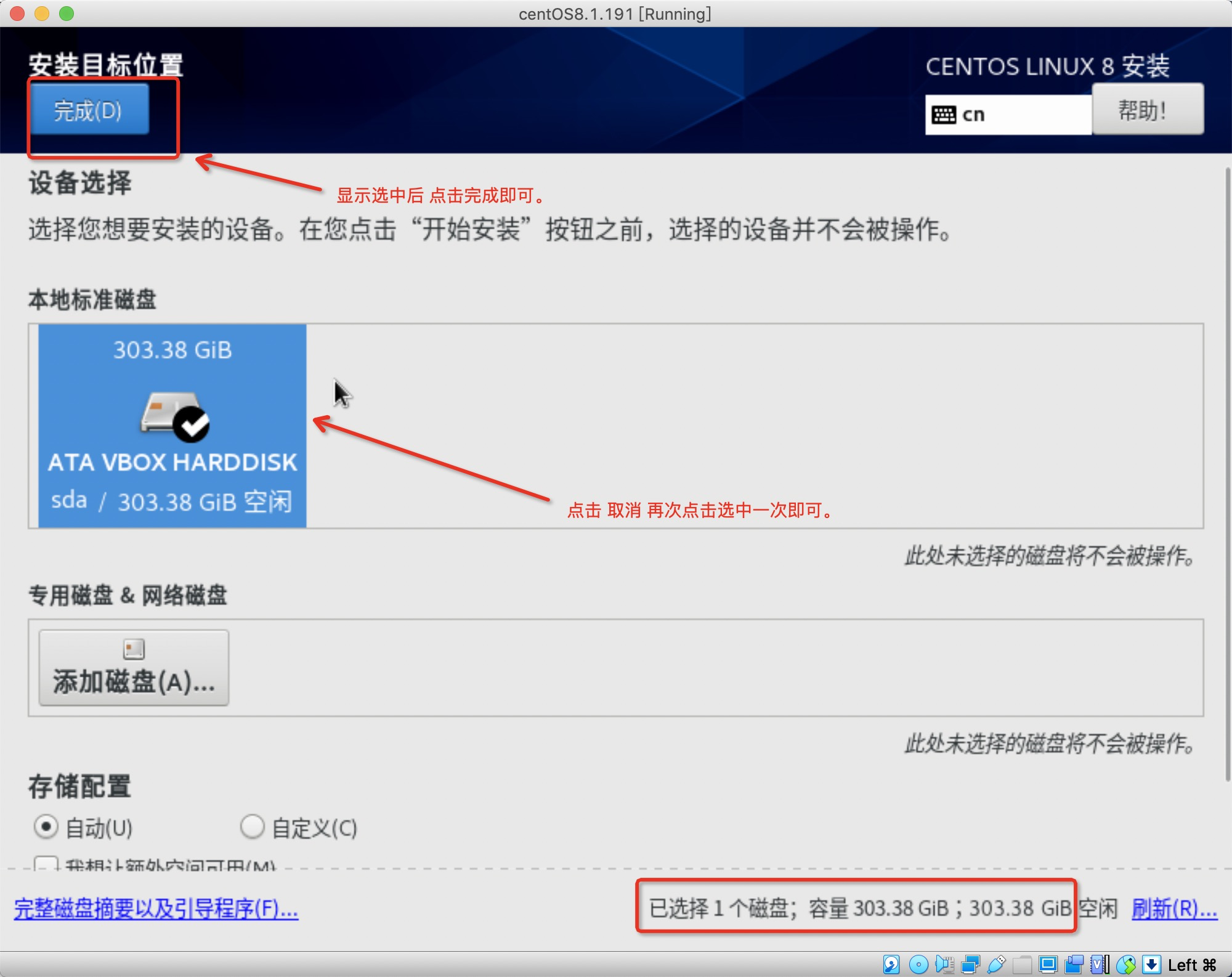
Task: Toggle the extra space availability checkbox
Action: coord(46,864)
